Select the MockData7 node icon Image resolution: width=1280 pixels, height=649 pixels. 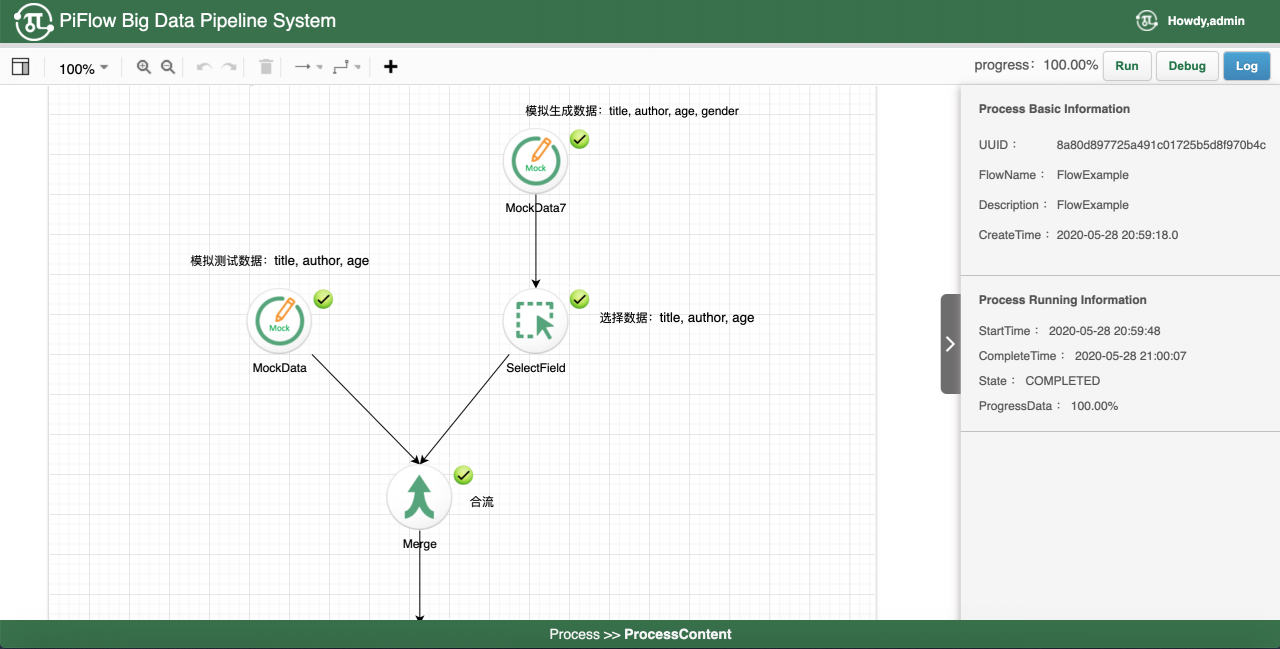(535, 161)
